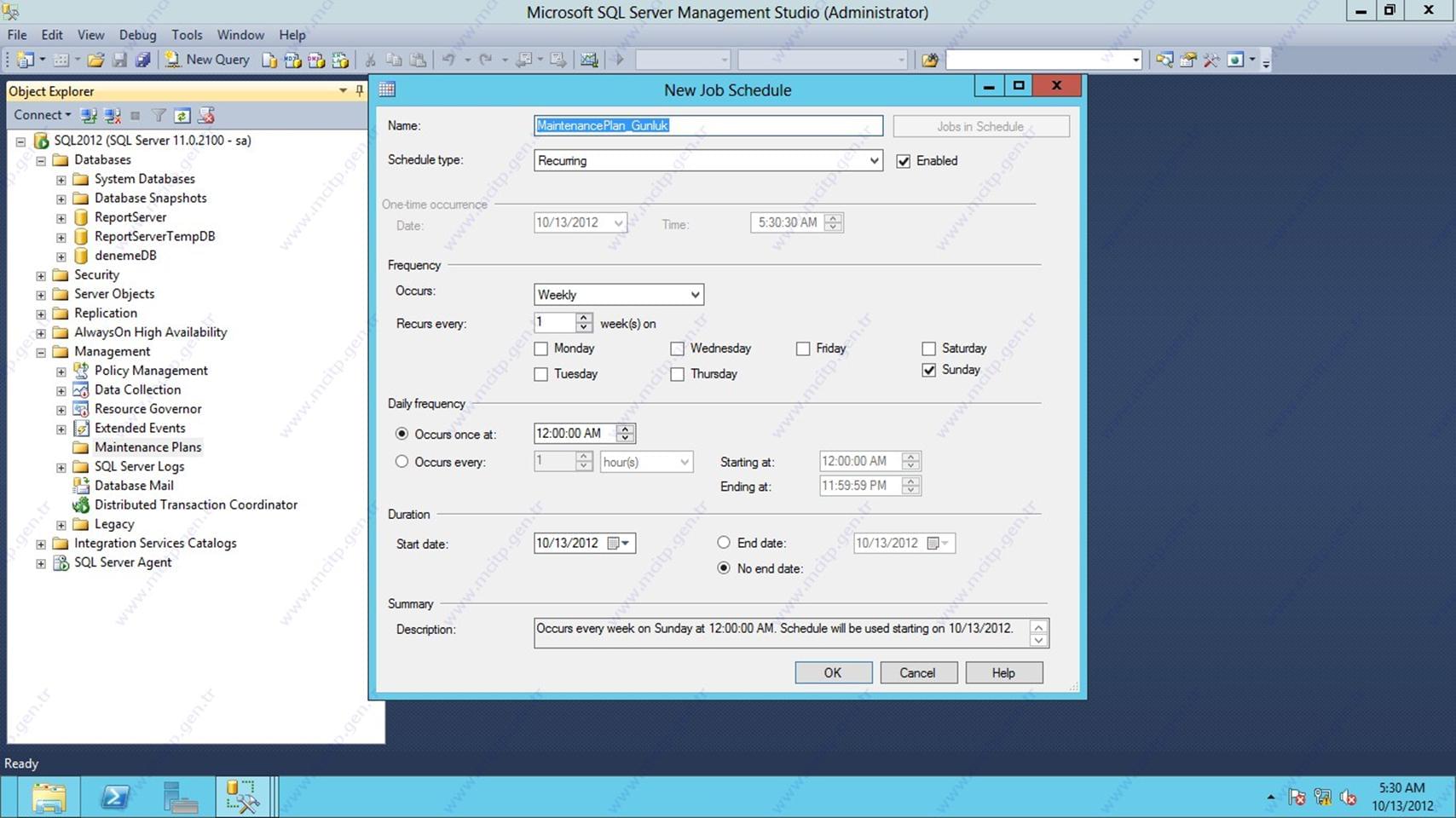Select the Occurs every radio button
This screenshot has height=818, width=1456.
click(x=402, y=462)
